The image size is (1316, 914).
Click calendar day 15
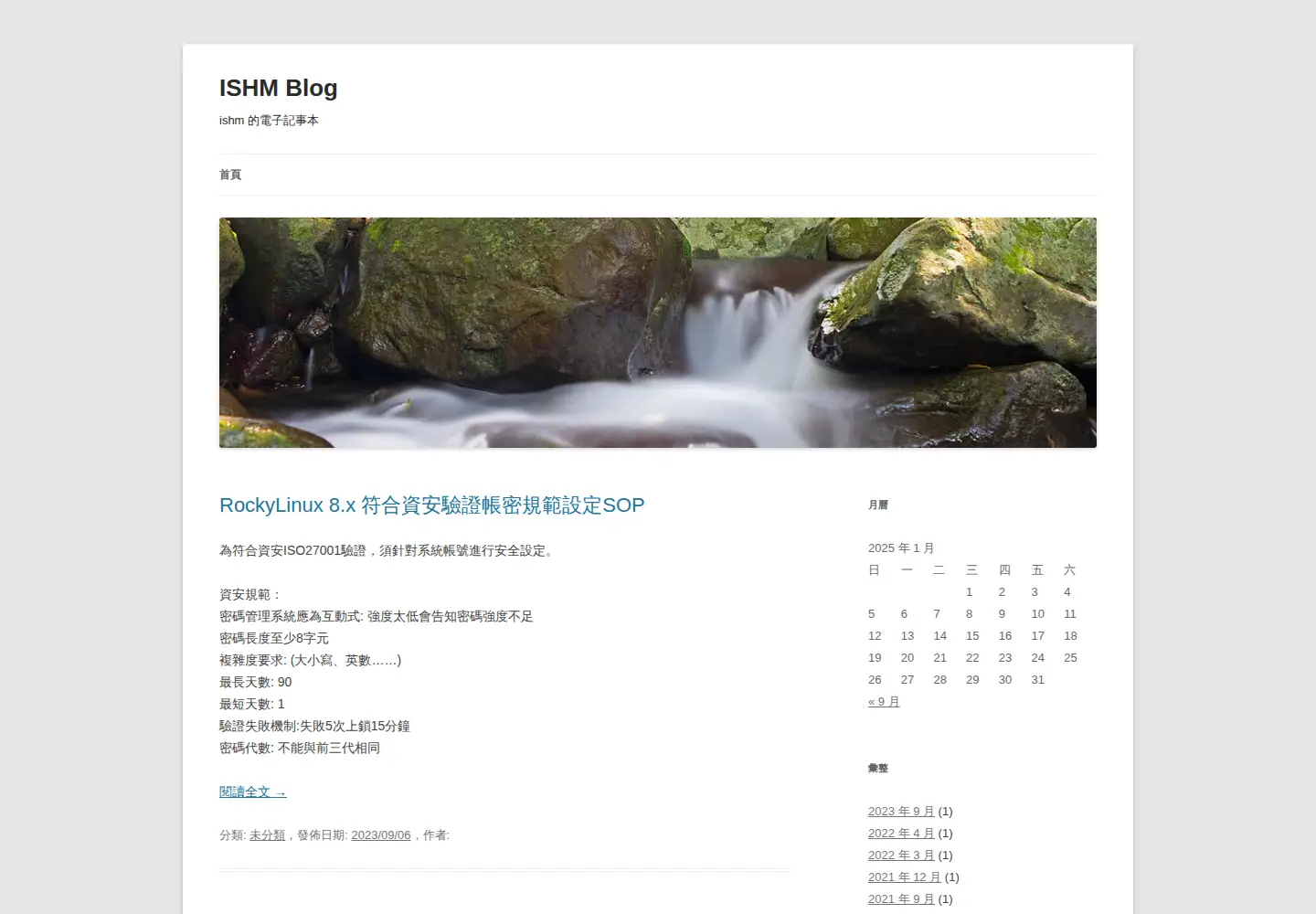tap(972, 636)
